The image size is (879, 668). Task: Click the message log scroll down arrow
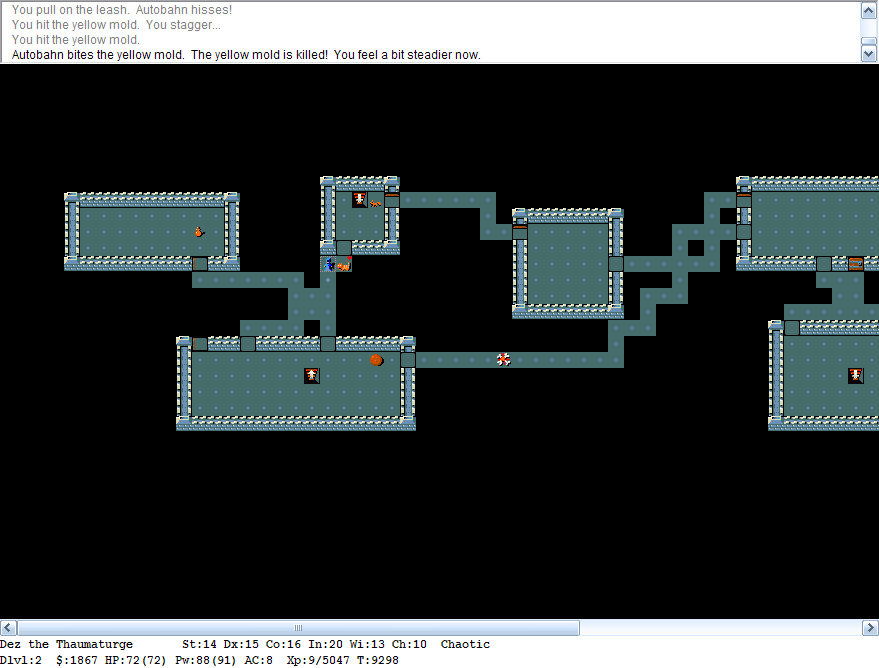point(868,54)
